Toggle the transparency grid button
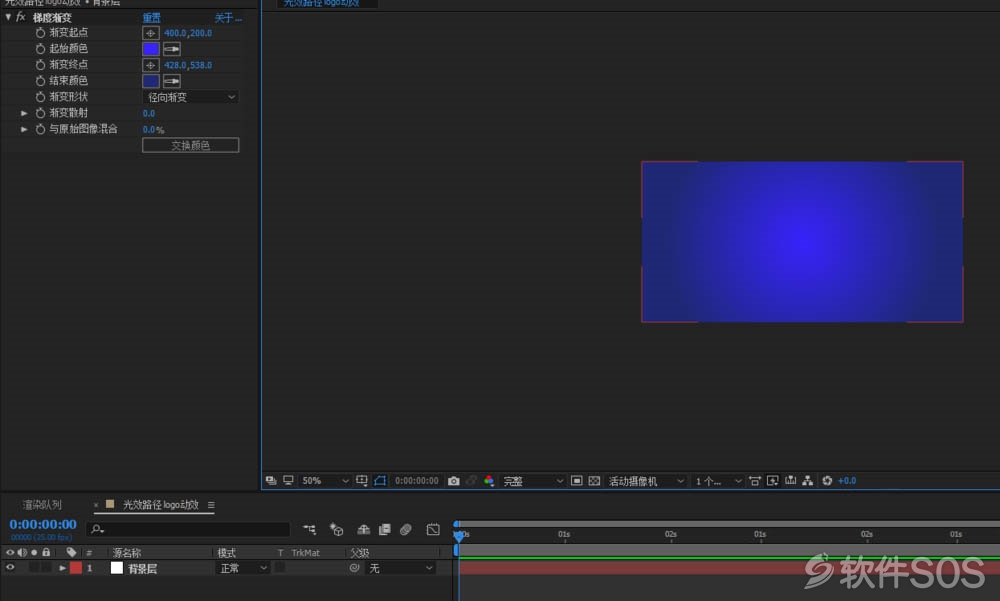 point(594,480)
